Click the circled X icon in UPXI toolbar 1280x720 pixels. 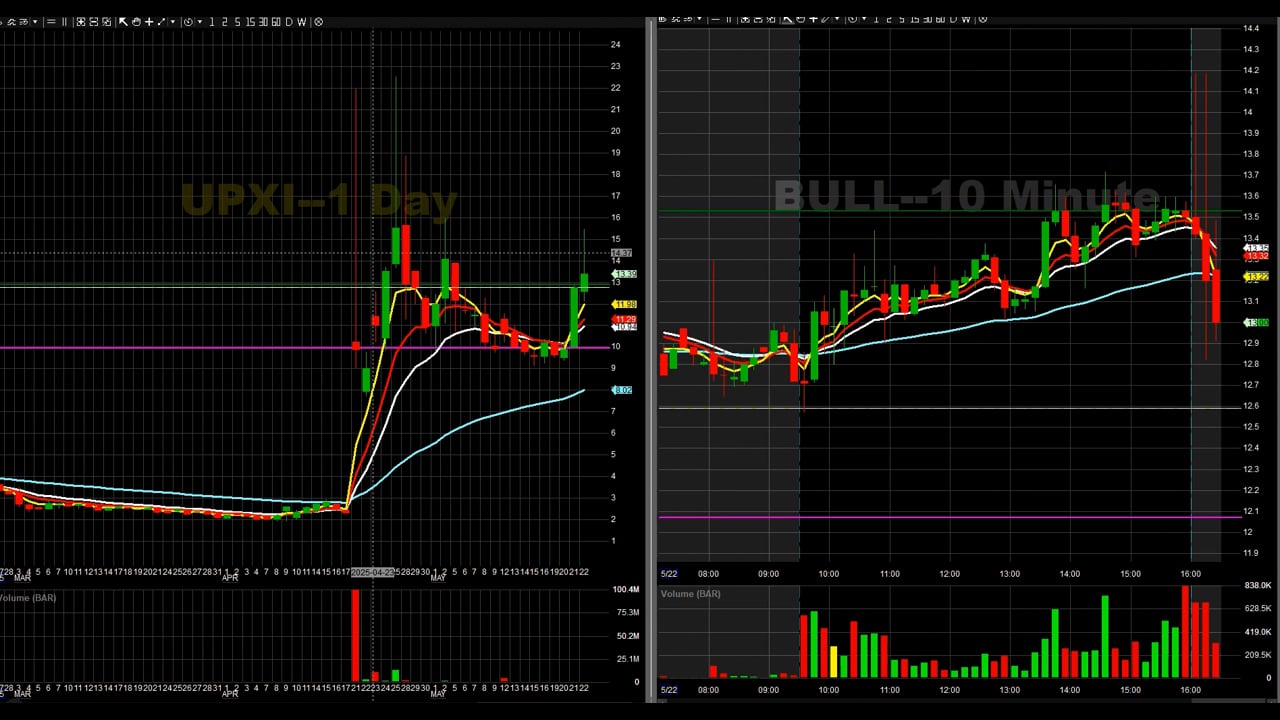[319, 22]
